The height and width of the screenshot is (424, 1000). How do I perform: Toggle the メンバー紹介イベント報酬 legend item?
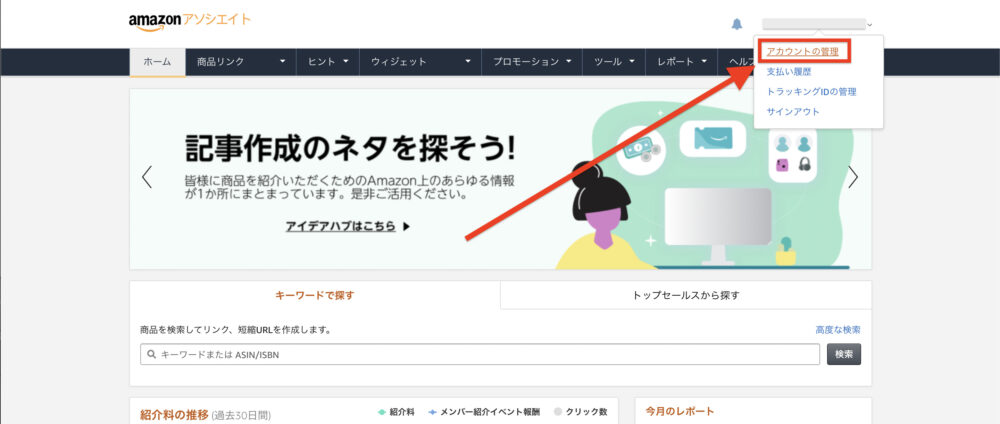[x=484, y=413]
